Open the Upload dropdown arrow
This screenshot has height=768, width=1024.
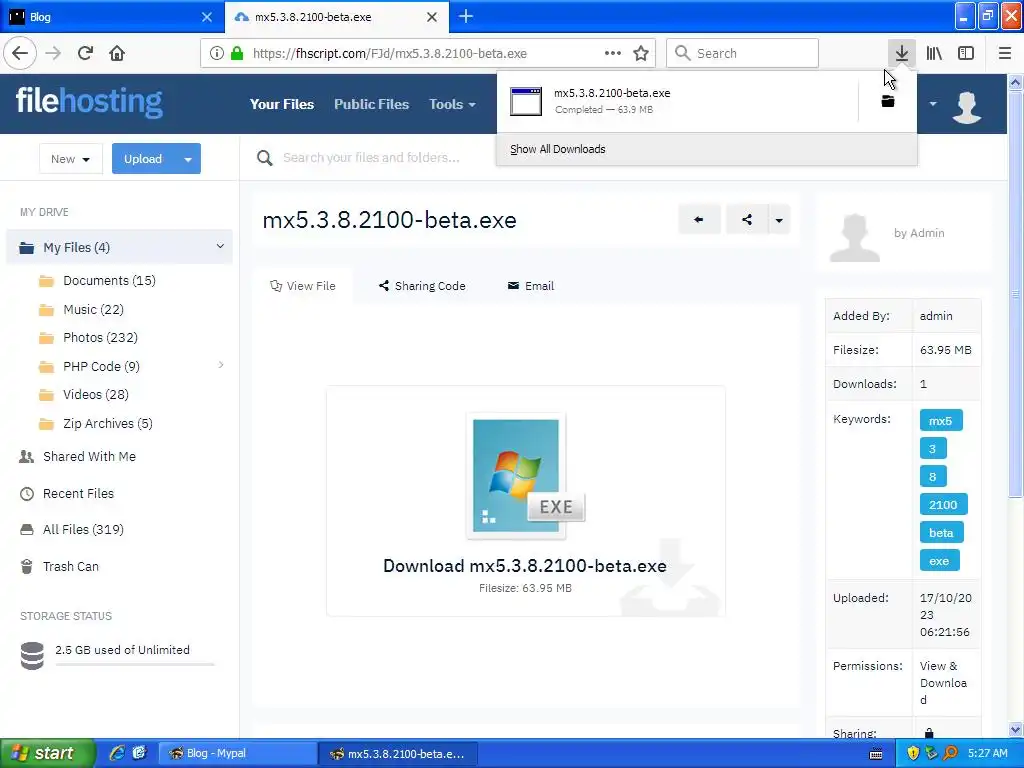(x=188, y=159)
